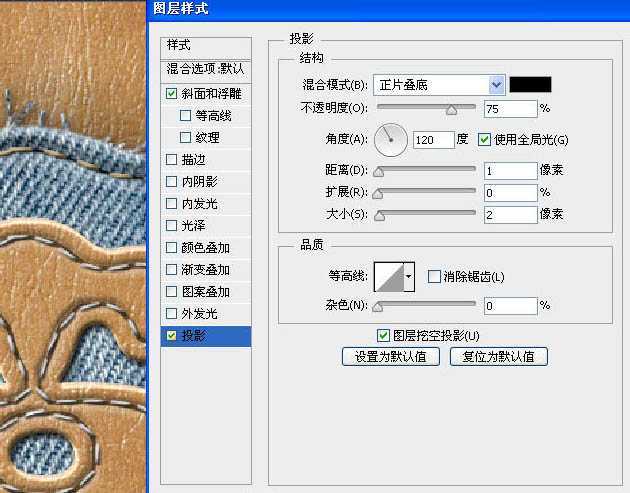Click the black shadow color swatch
The width and height of the screenshot is (630, 493).
click(x=530, y=85)
